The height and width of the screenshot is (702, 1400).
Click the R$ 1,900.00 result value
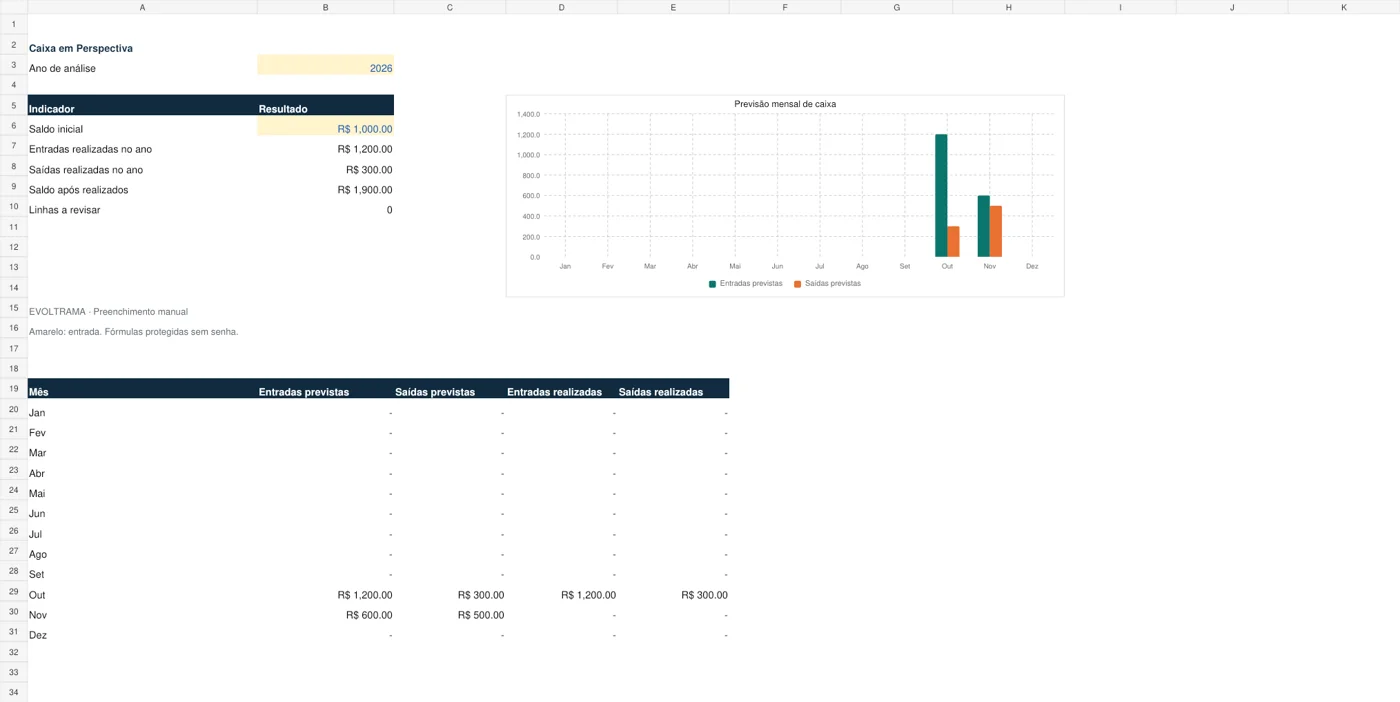[x=364, y=190]
